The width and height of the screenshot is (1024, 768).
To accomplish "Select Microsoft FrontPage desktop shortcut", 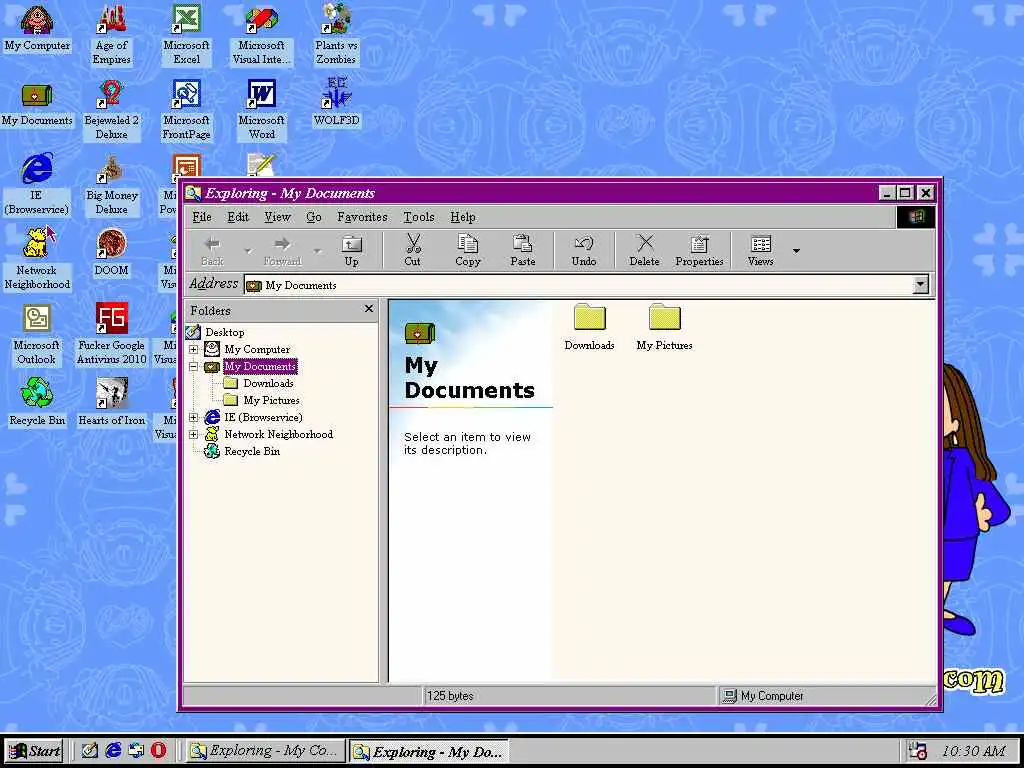I will click(186, 110).
